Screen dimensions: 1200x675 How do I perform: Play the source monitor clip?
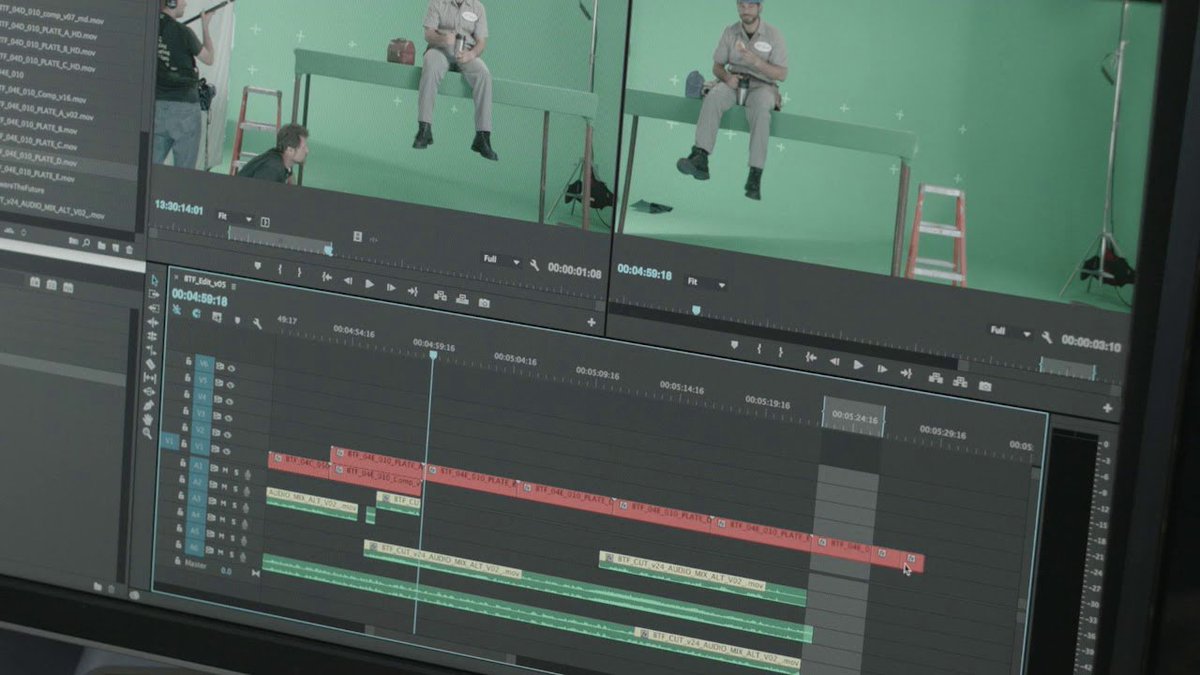369,284
